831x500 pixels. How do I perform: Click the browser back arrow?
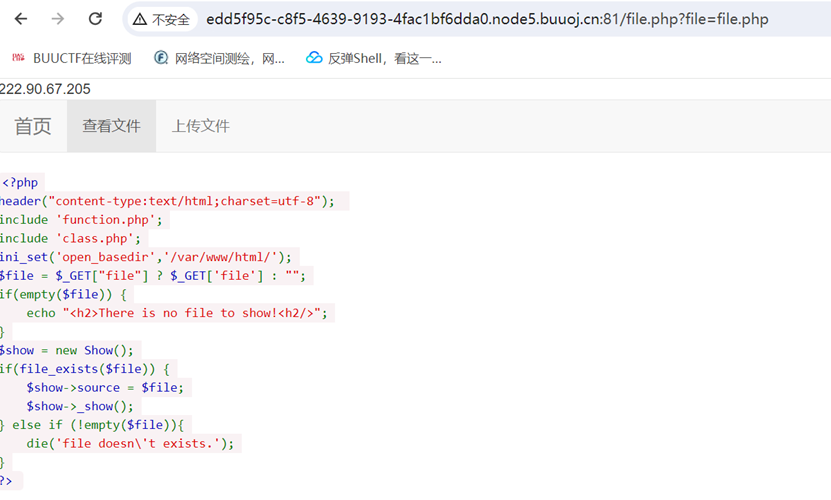[x=21, y=19]
